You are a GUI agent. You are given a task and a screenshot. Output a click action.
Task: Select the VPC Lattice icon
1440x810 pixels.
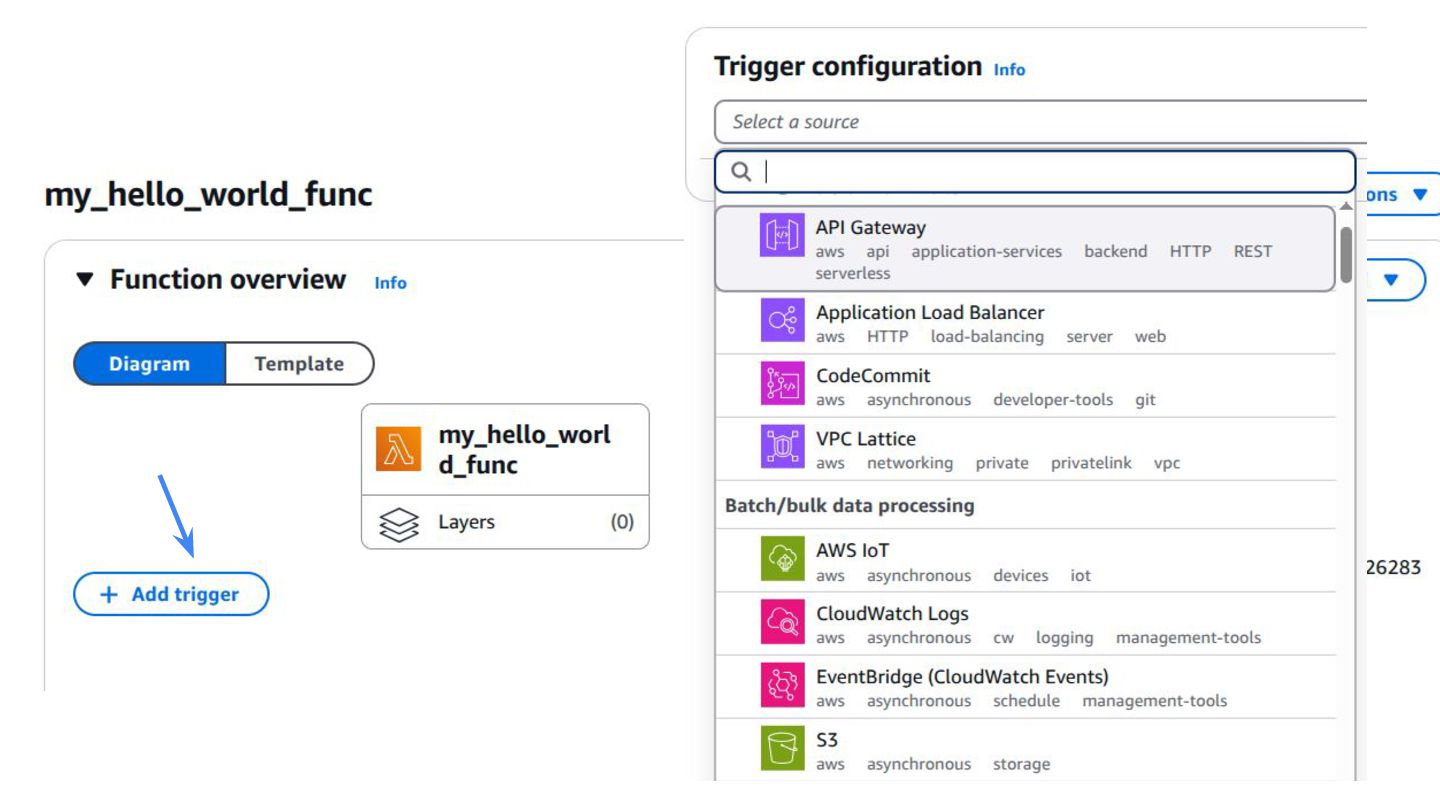(782, 447)
